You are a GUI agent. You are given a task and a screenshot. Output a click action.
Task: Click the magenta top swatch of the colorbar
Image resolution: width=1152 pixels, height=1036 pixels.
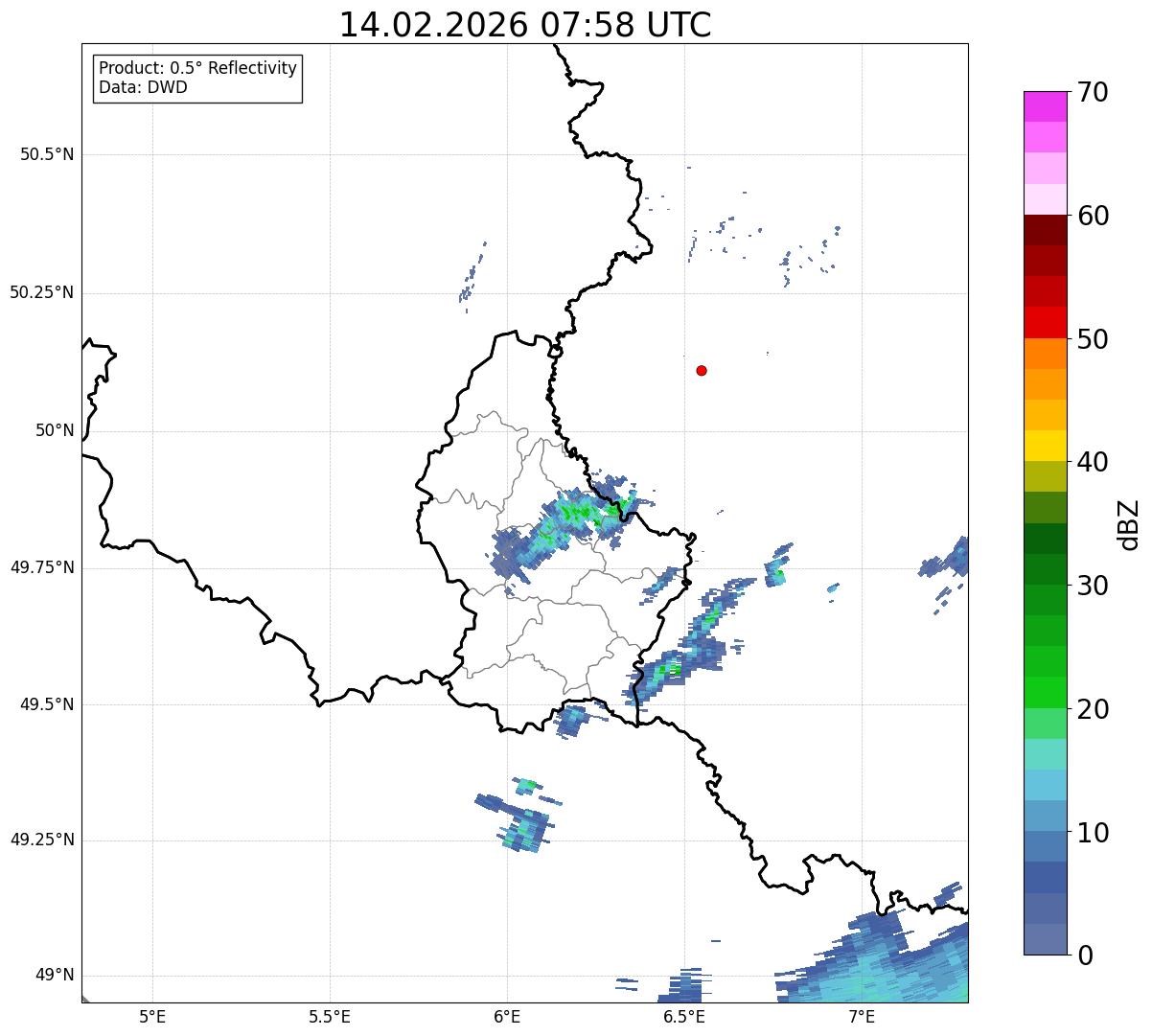point(1045,106)
